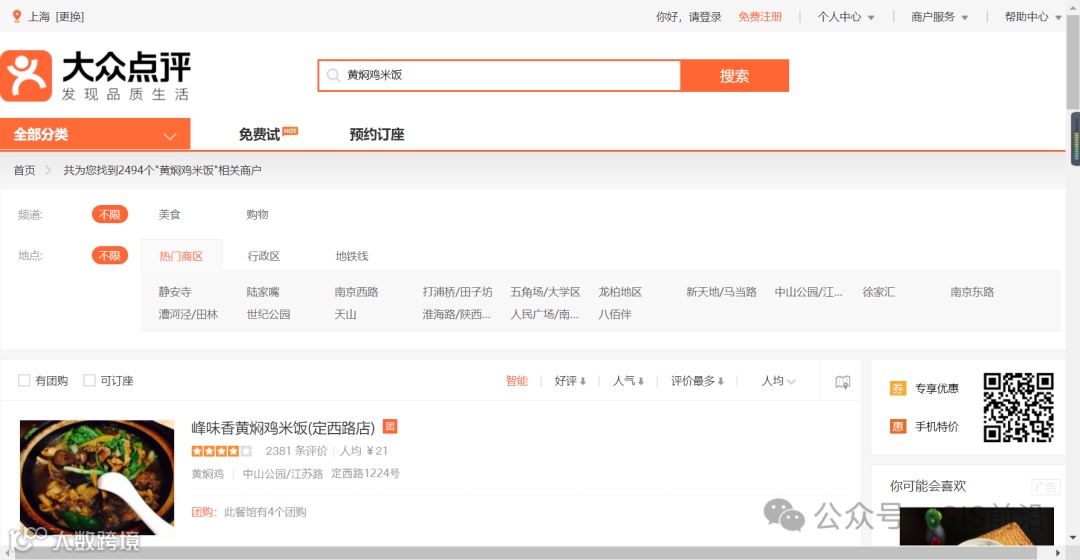
Task: Select the 智能 sort option
Action: pos(517,381)
